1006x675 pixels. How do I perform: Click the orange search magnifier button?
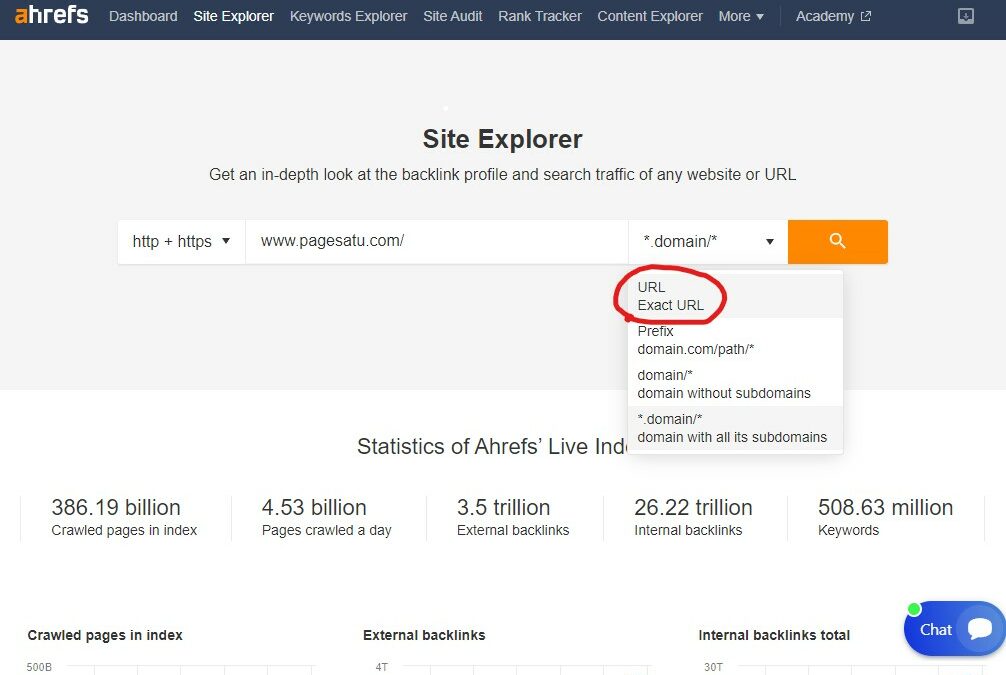coord(837,242)
